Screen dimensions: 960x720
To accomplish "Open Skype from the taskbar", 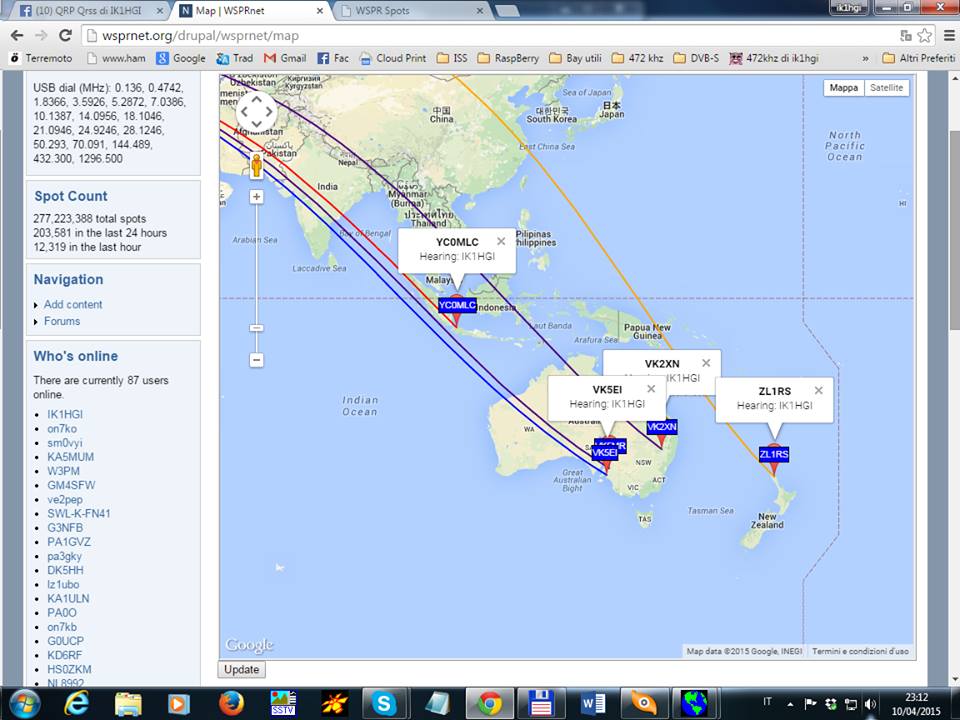I will (384, 703).
